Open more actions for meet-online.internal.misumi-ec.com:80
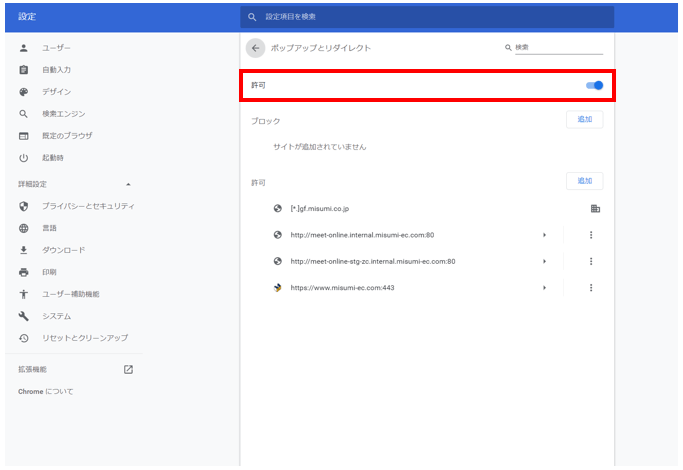The height and width of the screenshot is (470, 683). click(x=591, y=235)
